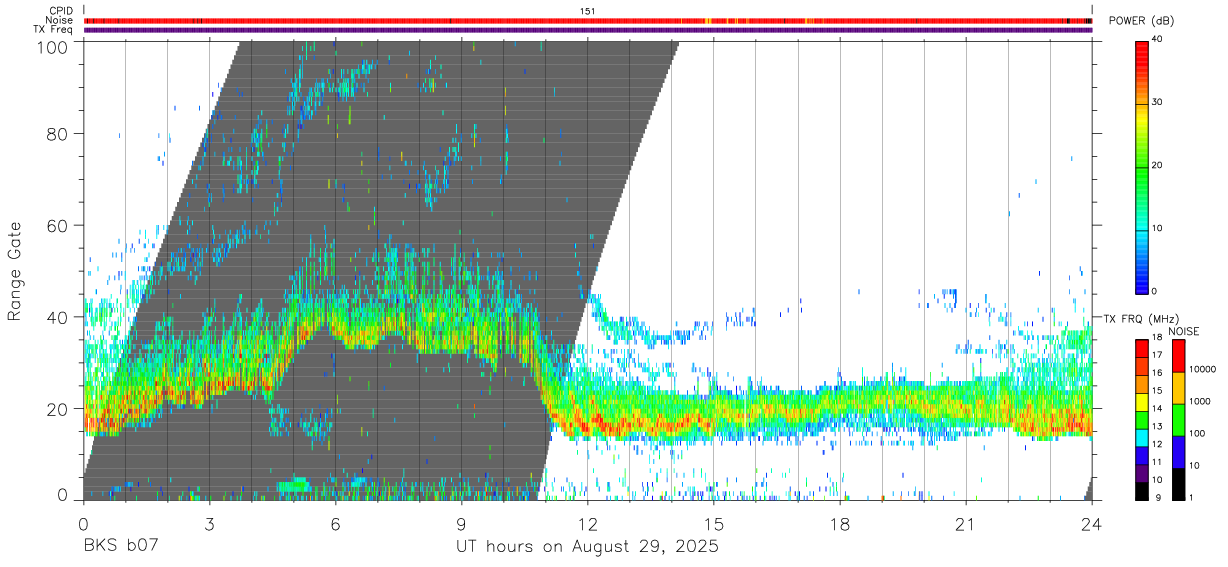Click the 100 tick on Range Gate axis
The width and height of the screenshot is (1228, 567).
pos(53,46)
